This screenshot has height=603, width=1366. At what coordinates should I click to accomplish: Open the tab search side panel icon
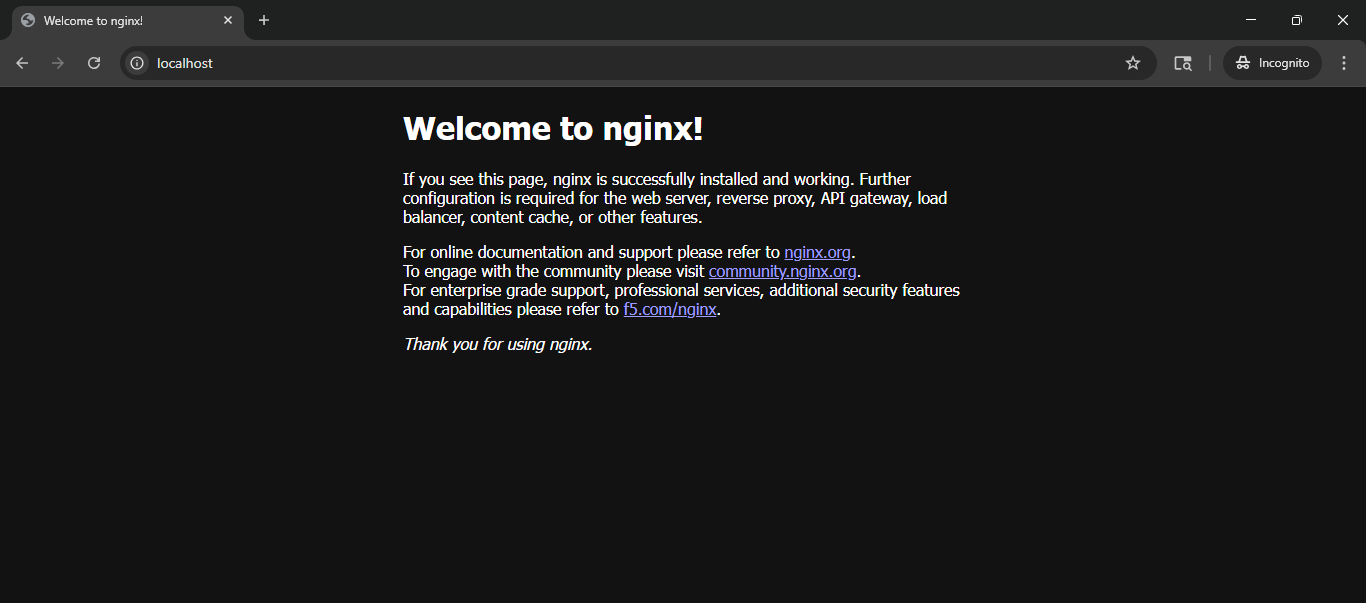(1183, 63)
